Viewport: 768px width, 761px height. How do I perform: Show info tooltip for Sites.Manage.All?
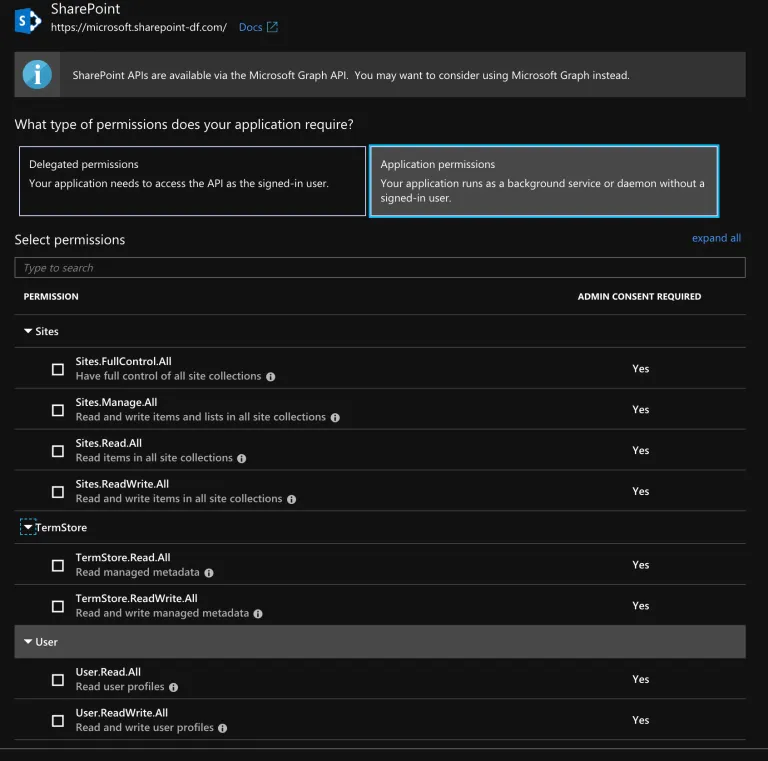335,418
